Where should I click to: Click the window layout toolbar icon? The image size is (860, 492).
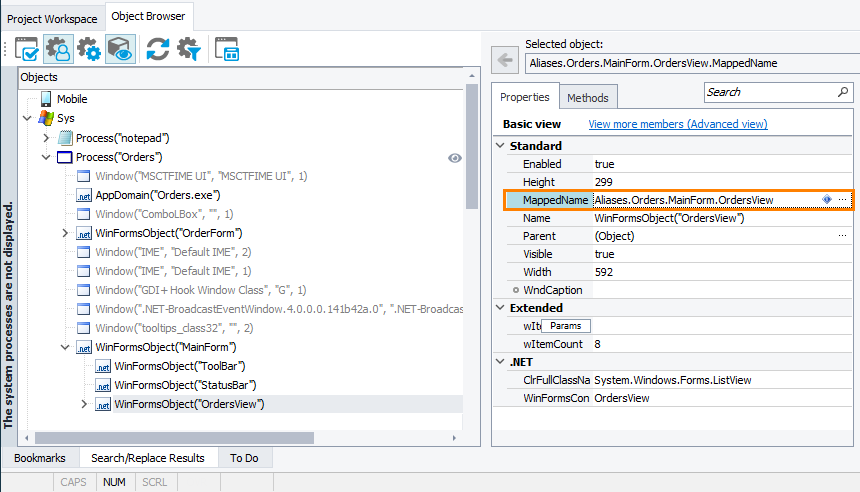[227, 49]
